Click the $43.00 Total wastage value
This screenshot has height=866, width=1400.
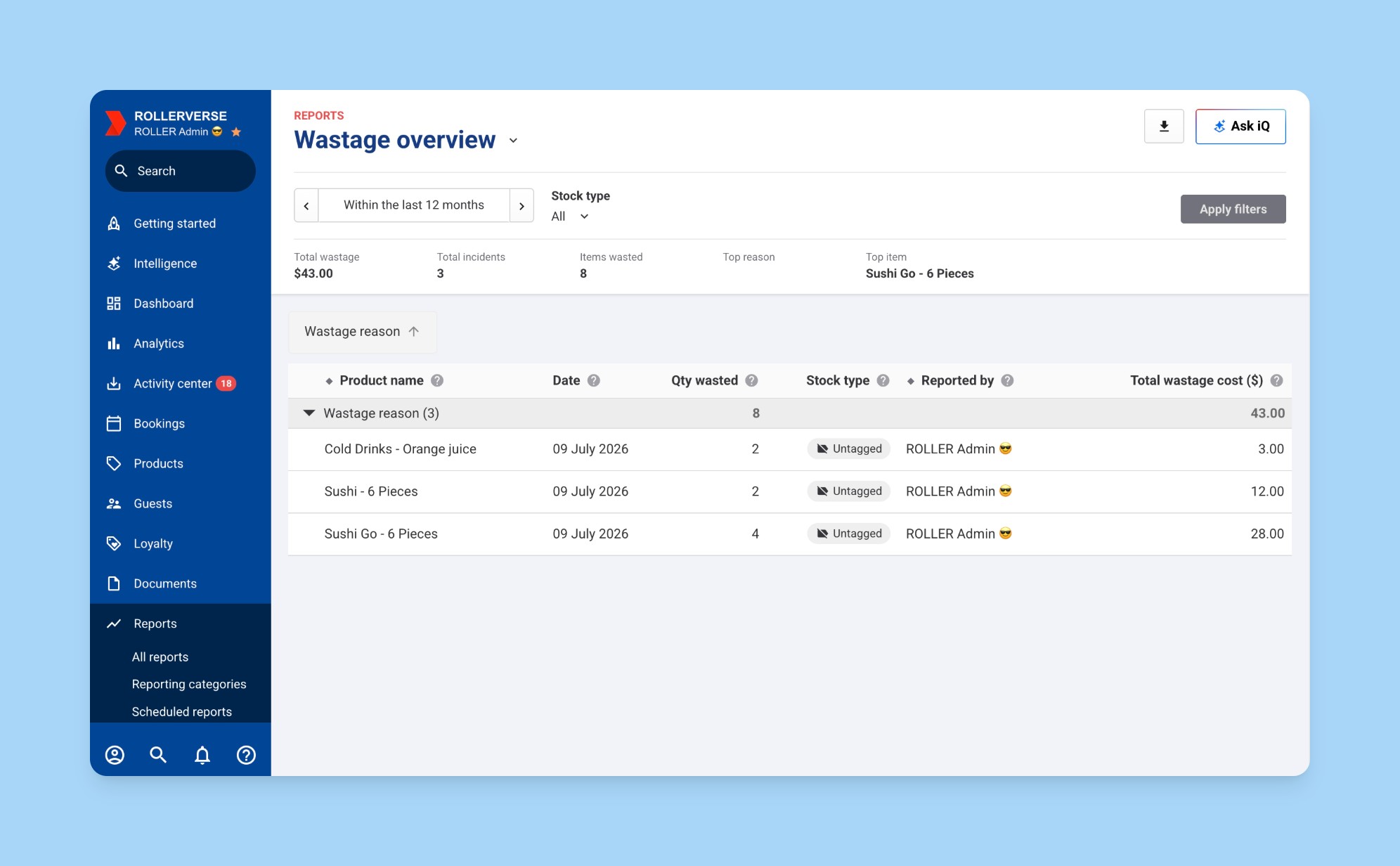(x=313, y=273)
